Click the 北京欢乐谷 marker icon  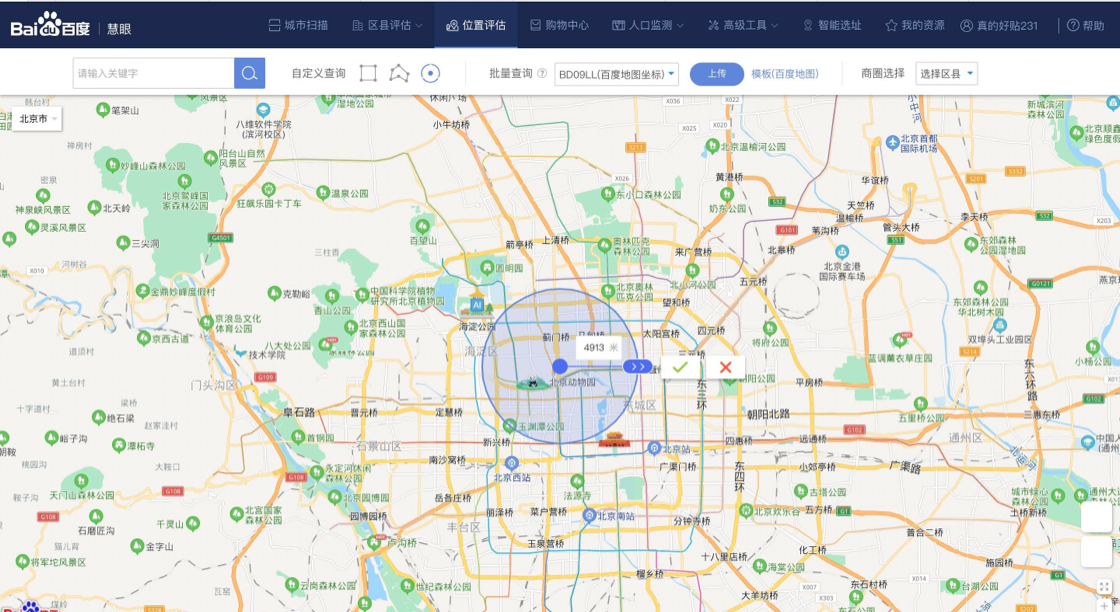pos(746,511)
